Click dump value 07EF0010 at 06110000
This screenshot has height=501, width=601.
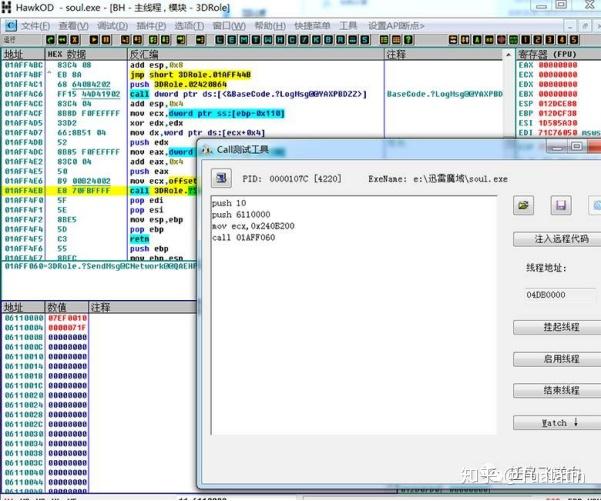[67, 318]
